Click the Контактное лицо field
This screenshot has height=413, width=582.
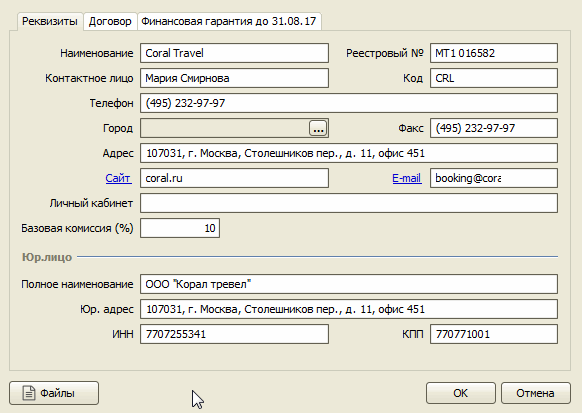234,78
